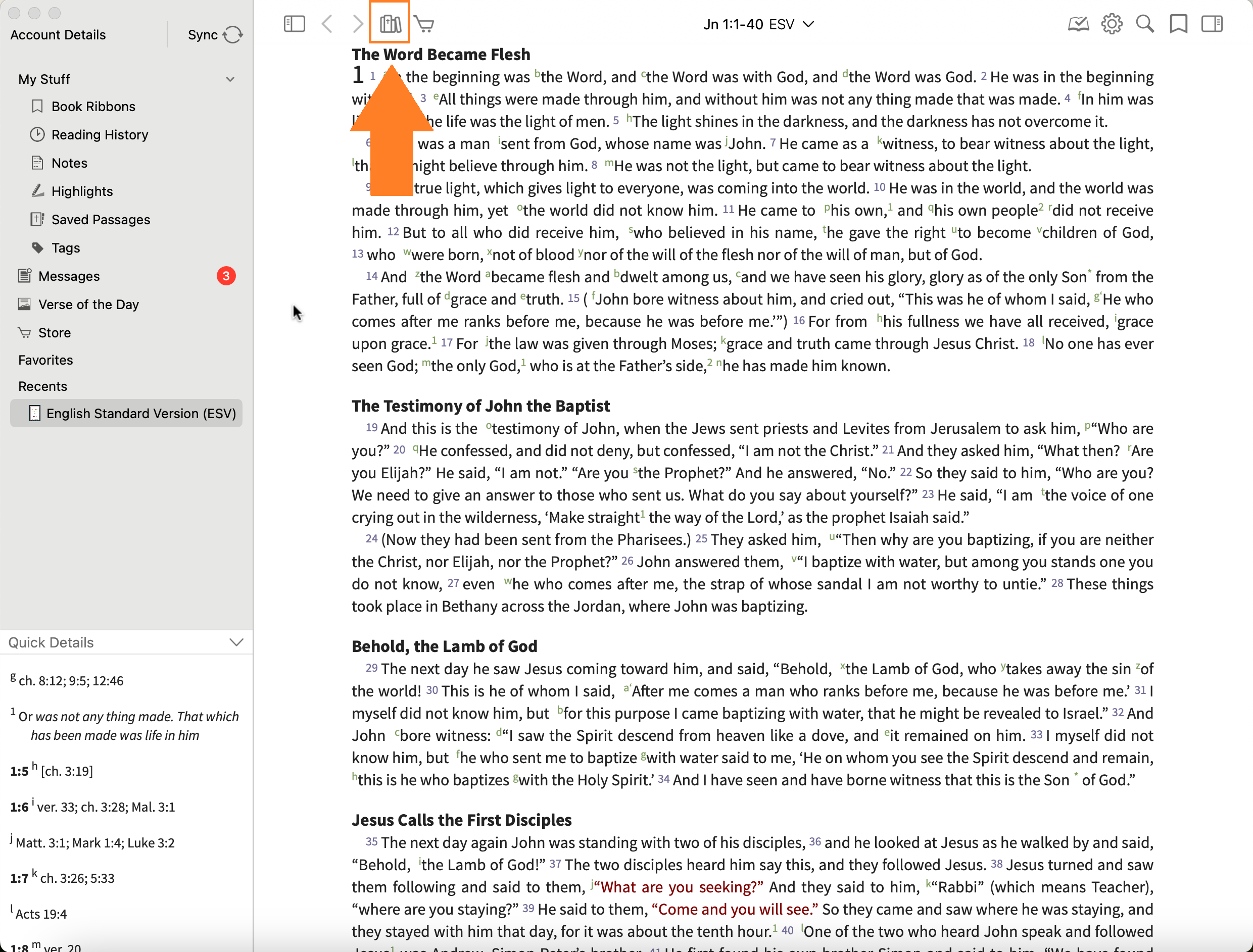Viewport: 1253px width, 952px height.
Task: Collapse the My Stuff section
Action: coord(230,79)
